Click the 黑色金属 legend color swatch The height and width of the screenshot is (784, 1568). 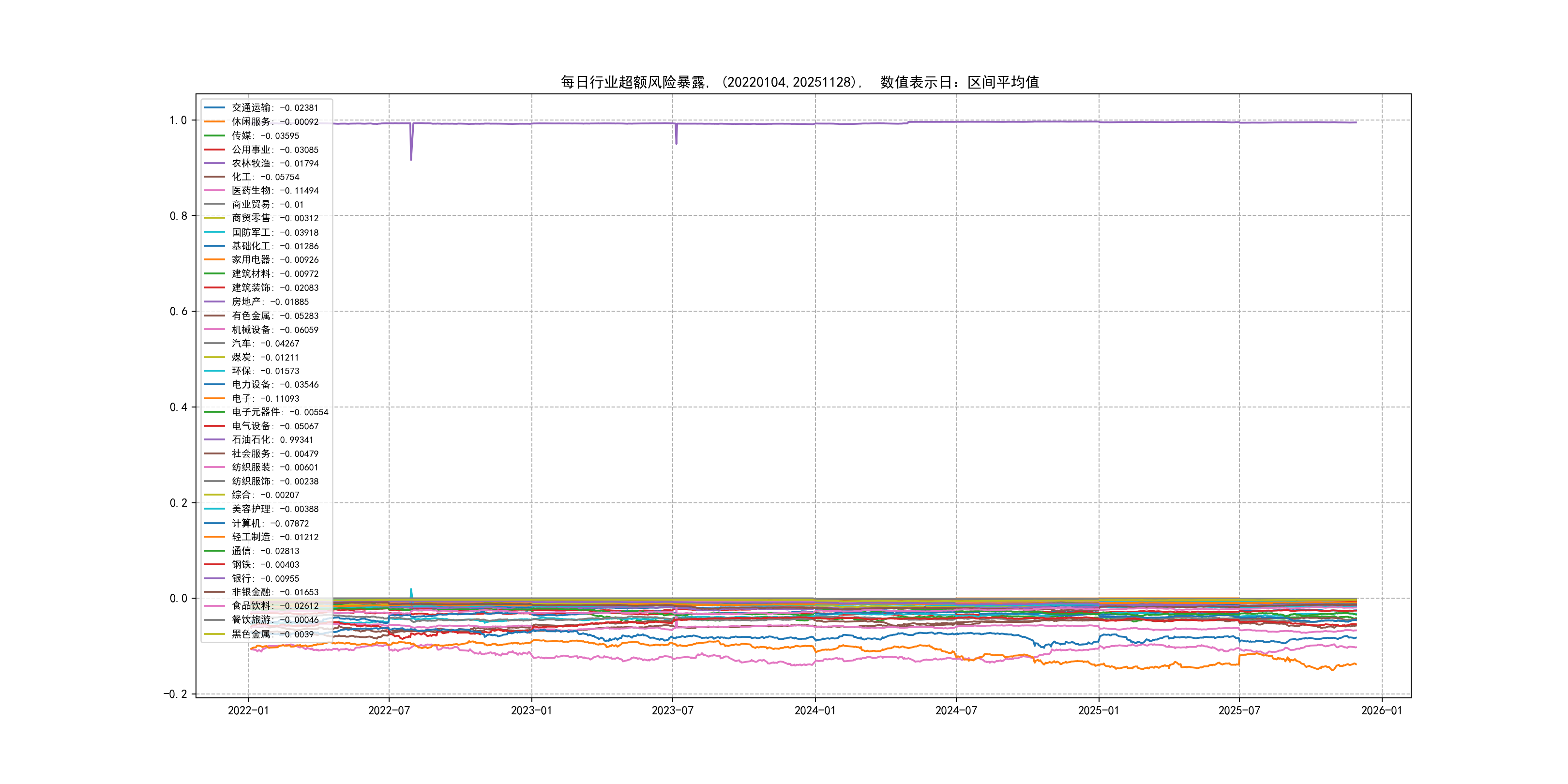point(214,633)
